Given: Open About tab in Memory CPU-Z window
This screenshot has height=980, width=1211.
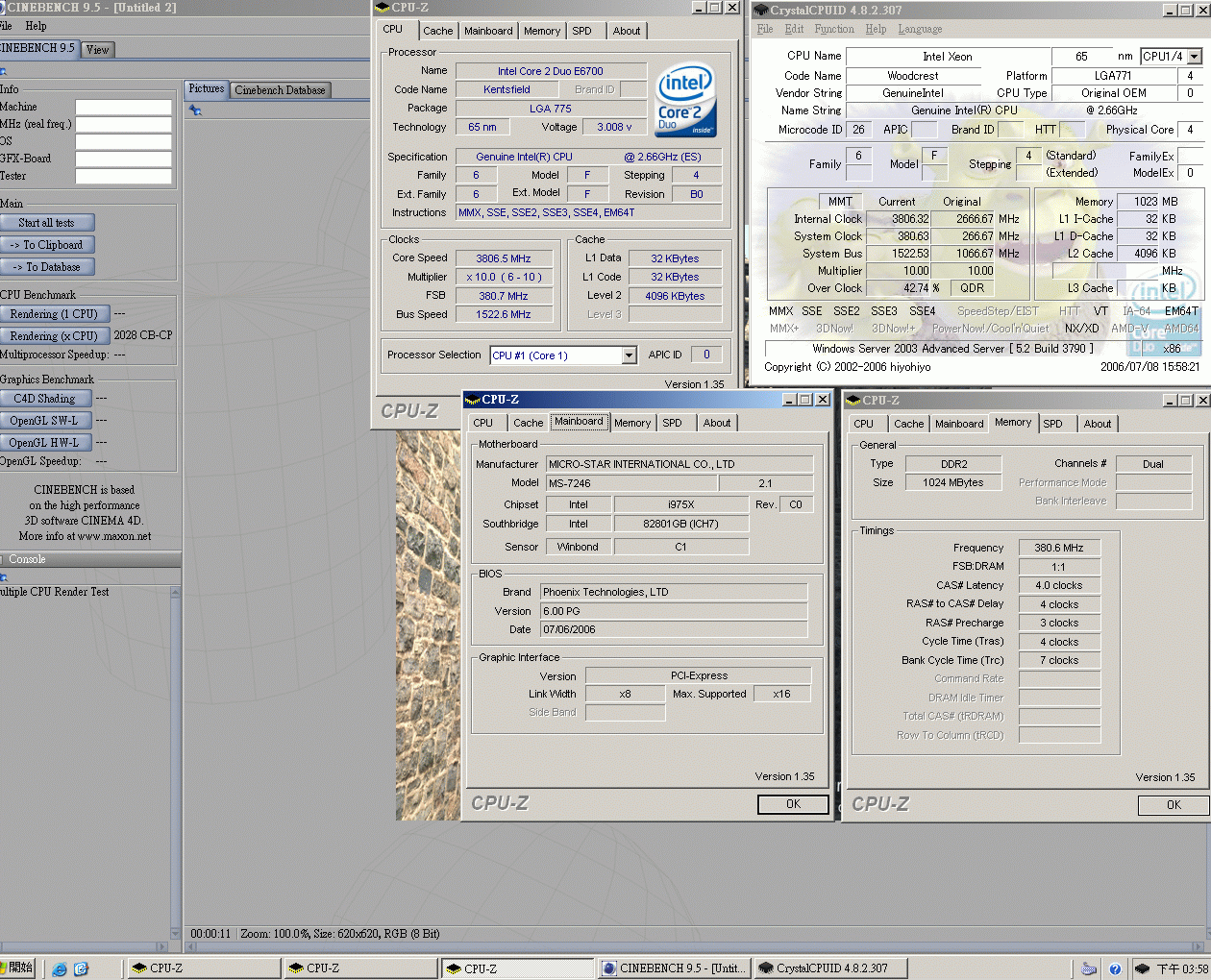Looking at the screenshot, I should [1098, 424].
